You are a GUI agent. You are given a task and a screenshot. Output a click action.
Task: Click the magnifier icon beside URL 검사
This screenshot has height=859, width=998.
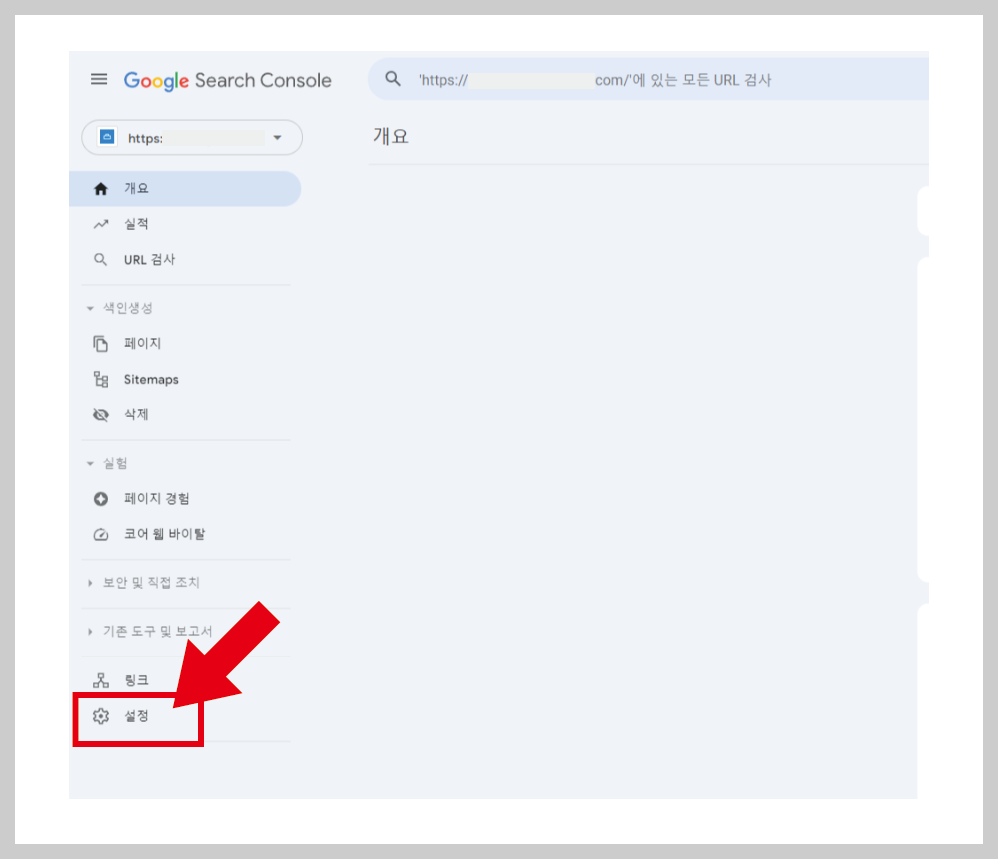pyautogui.click(x=101, y=260)
